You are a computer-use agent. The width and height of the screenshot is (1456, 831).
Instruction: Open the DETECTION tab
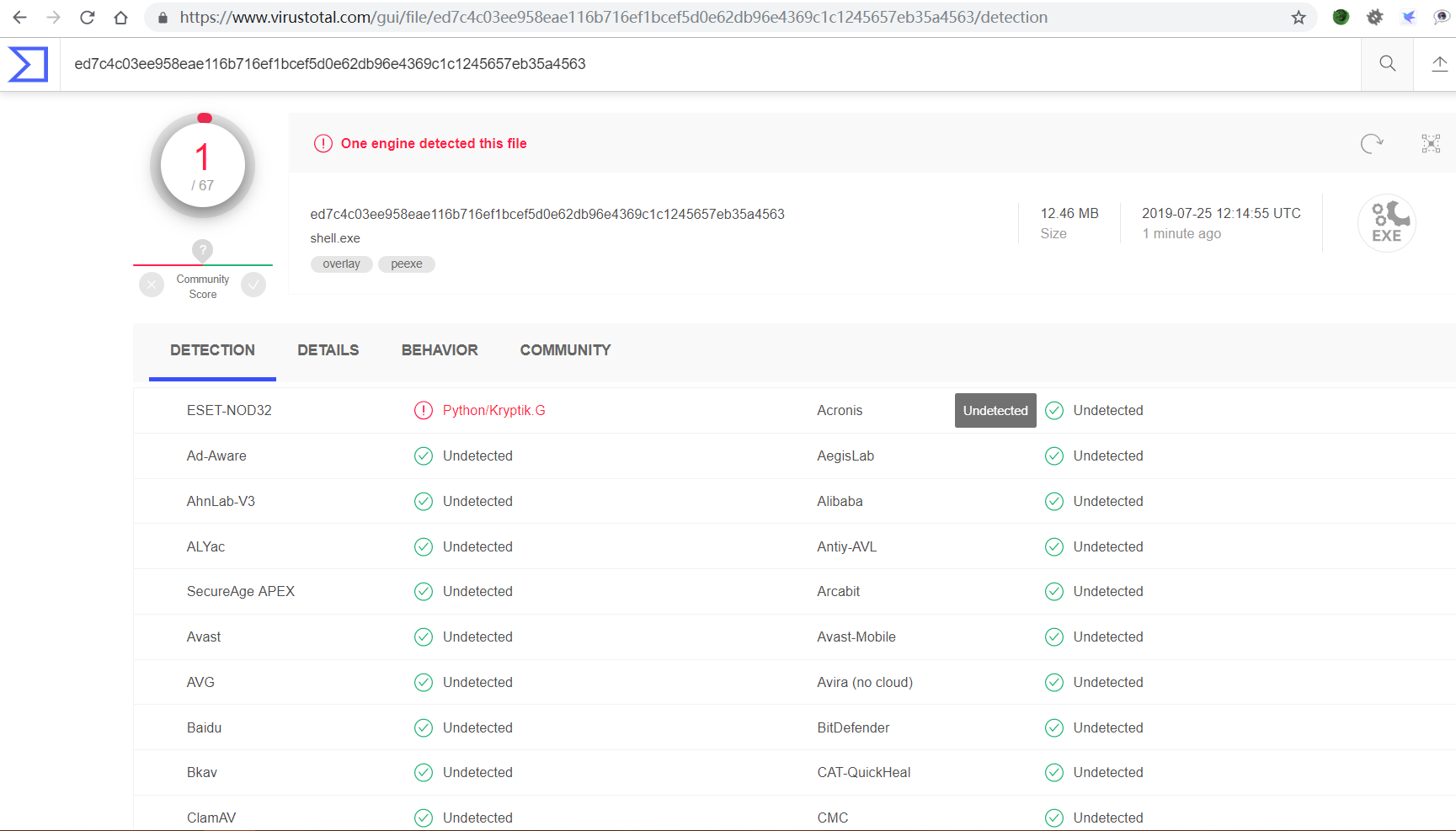pos(212,350)
